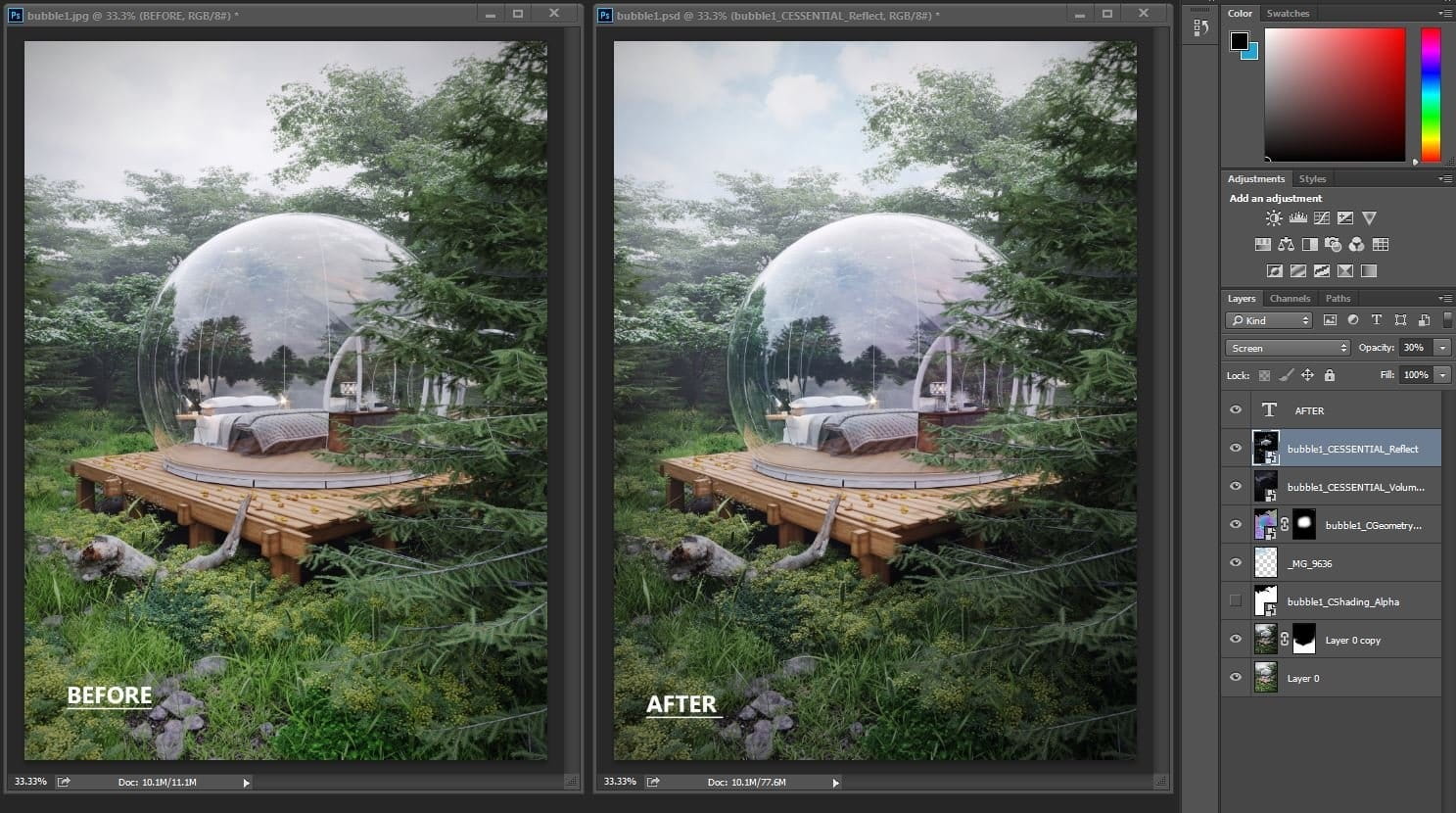1456x813 pixels.
Task: Click the blue background color swatch
Action: (1250, 53)
